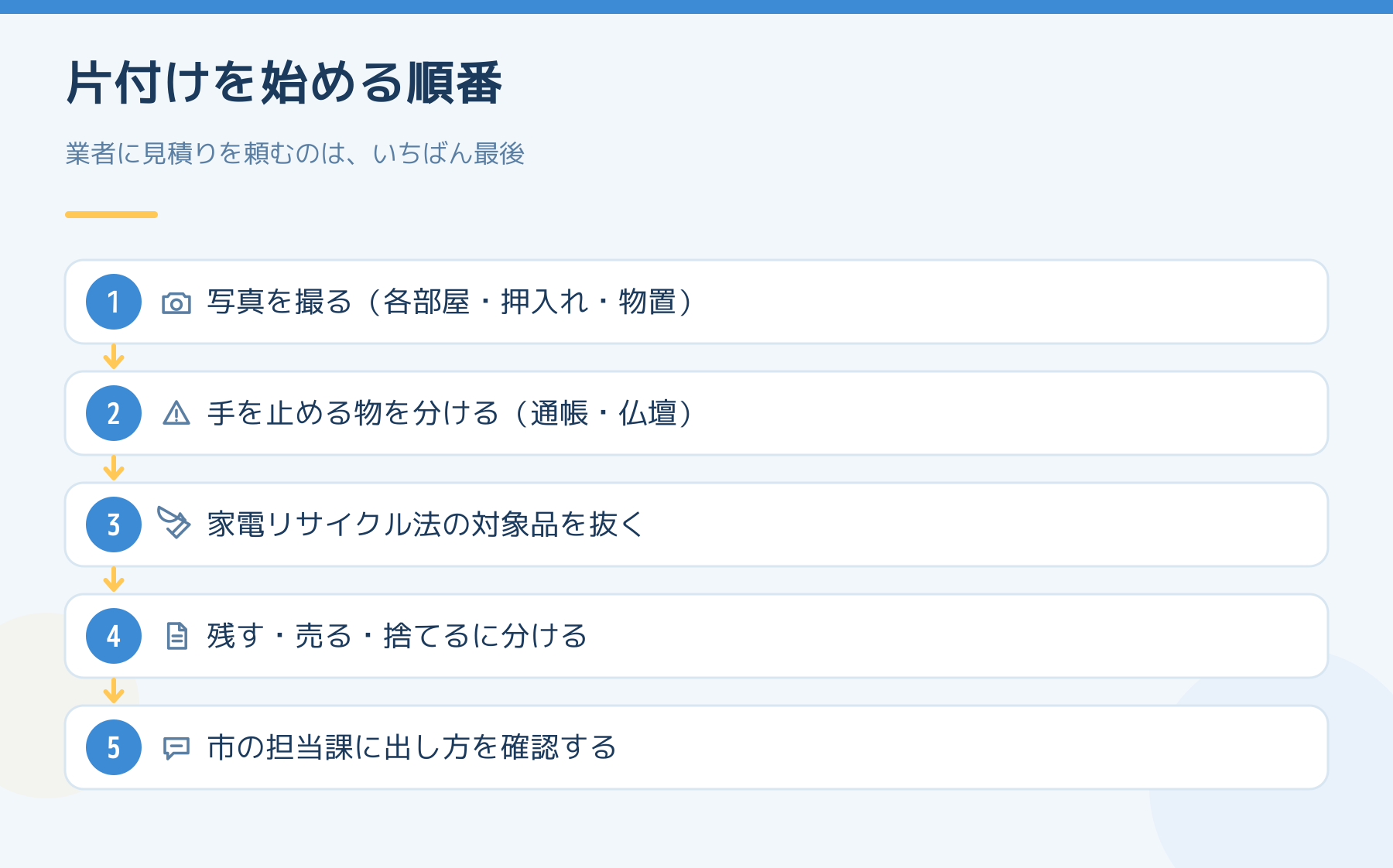1393x868 pixels.
Task: Click the speech bubble icon in step 5
Action: (176, 748)
